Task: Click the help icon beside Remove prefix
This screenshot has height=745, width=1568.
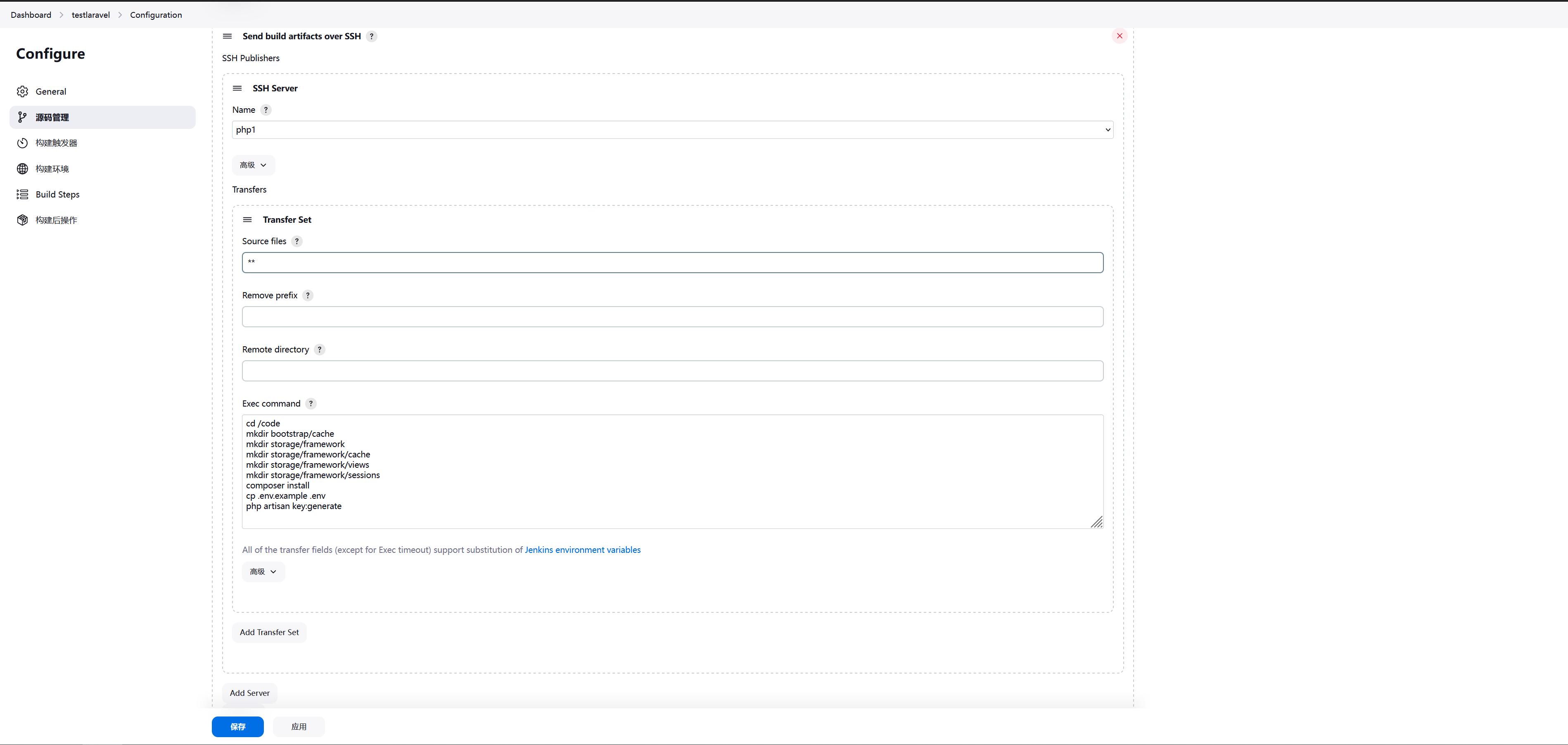Action: pyautogui.click(x=307, y=295)
